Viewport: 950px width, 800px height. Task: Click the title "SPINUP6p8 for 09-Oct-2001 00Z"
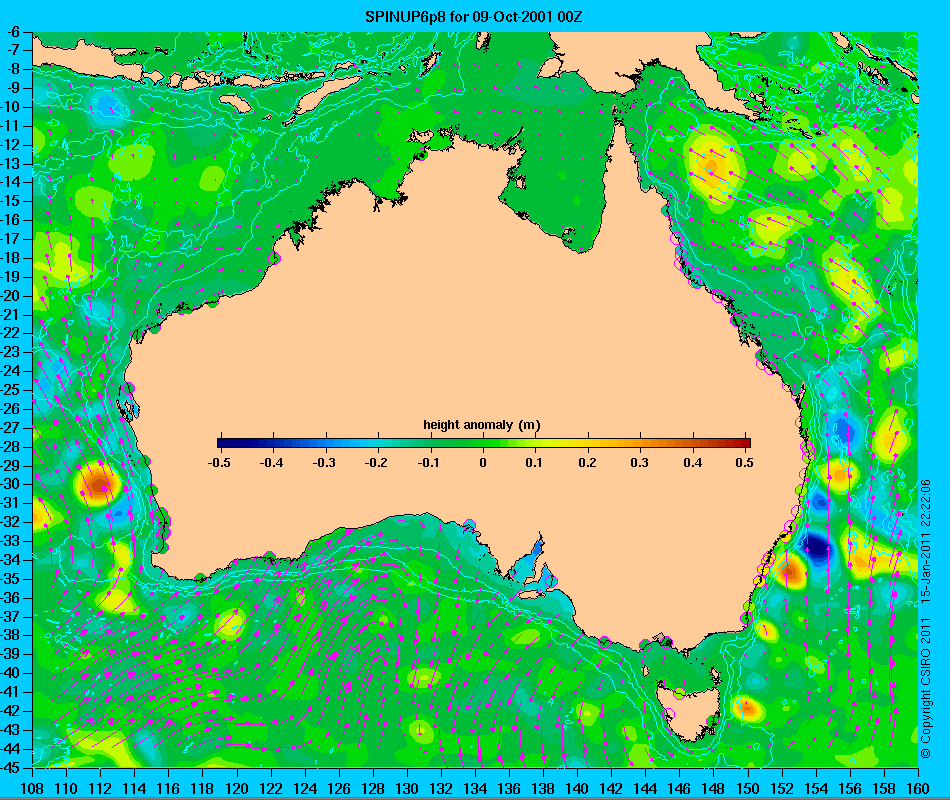pos(474,16)
